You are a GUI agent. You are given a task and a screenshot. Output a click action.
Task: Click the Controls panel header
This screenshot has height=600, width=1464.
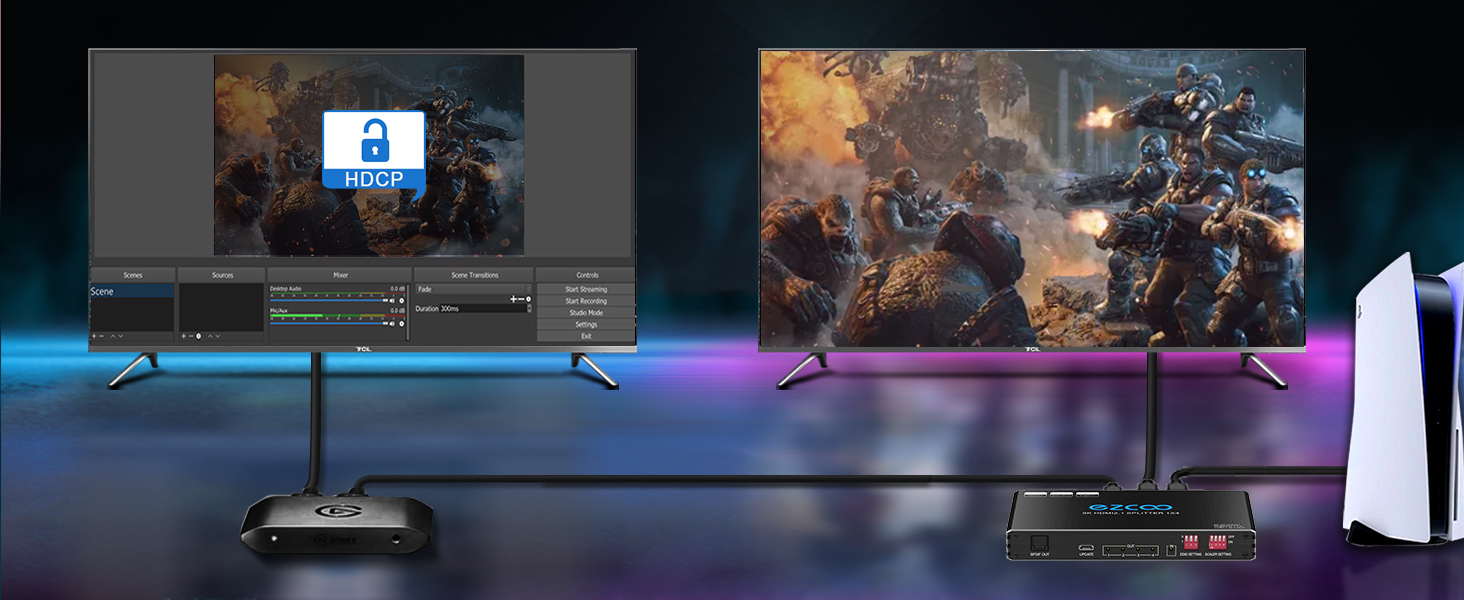click(587, 275)
